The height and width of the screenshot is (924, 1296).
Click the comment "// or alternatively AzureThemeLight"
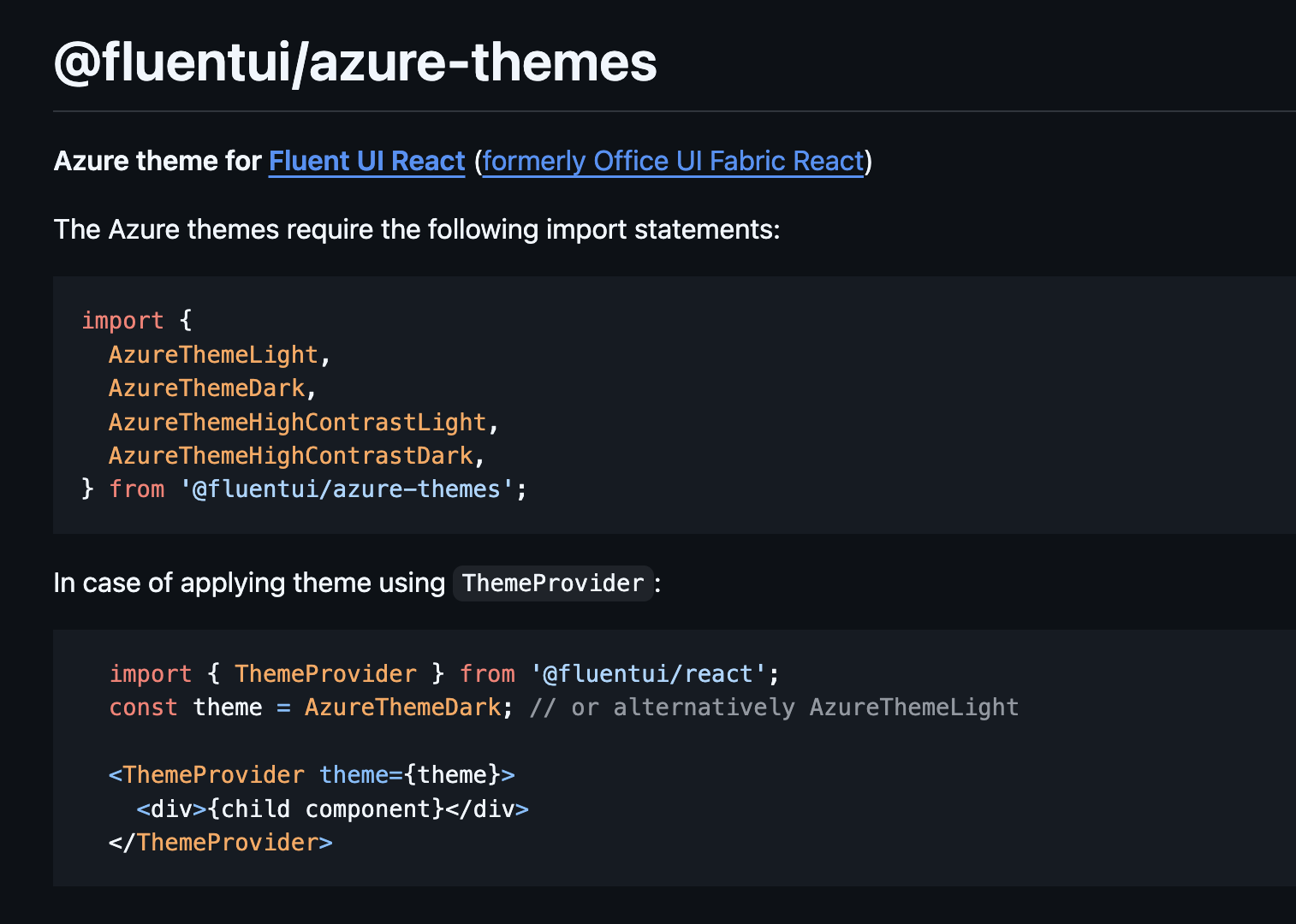pyautogui.click(x=774, y=707)
